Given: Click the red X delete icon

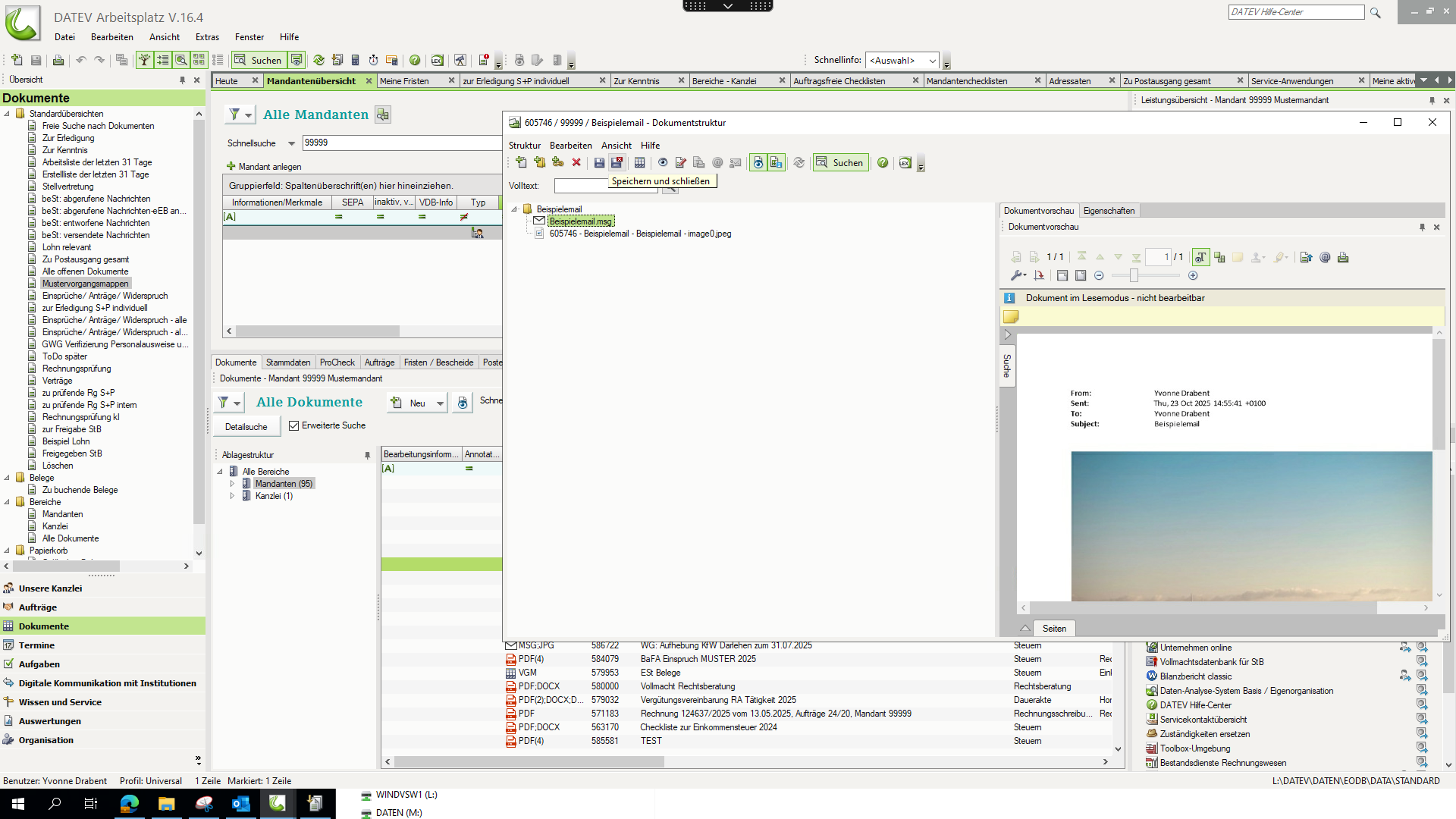Looking at the screenshot, I should tap(576, 162).
